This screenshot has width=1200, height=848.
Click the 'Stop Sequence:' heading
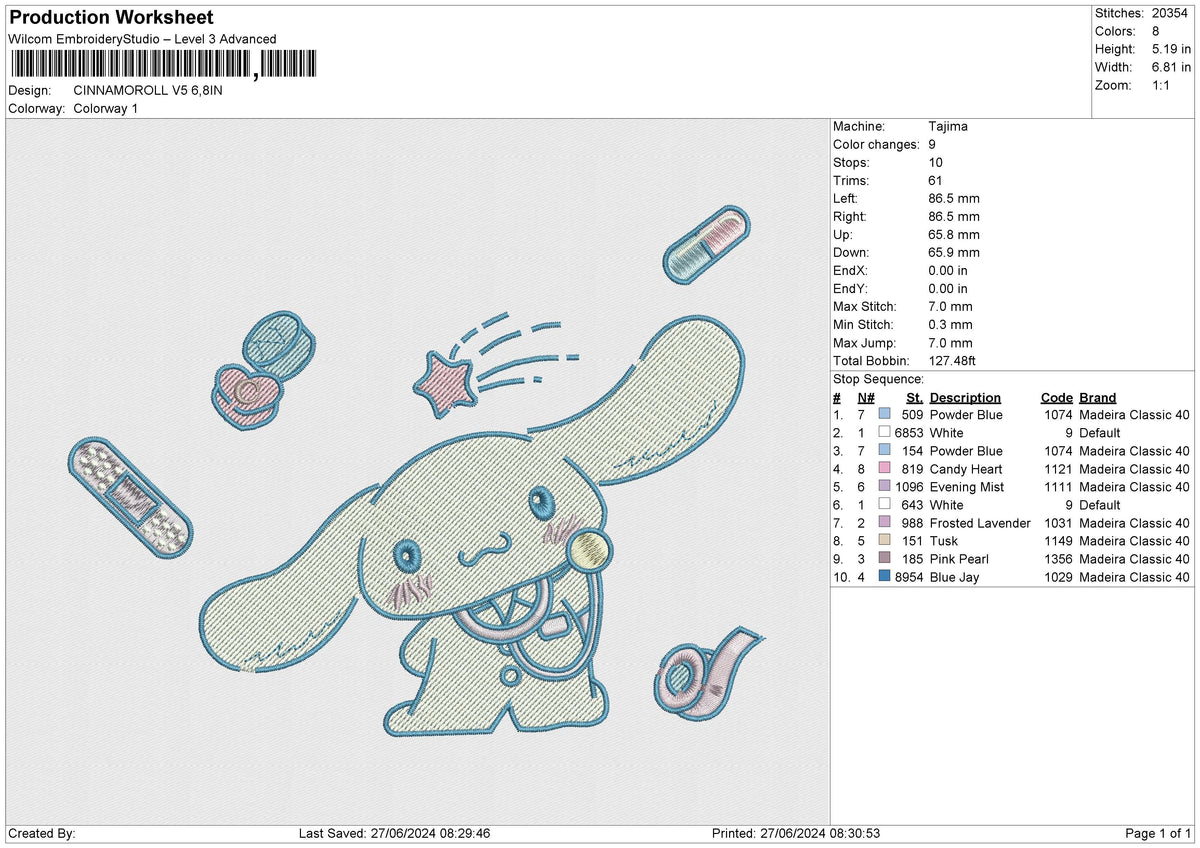tap(878, 379)
